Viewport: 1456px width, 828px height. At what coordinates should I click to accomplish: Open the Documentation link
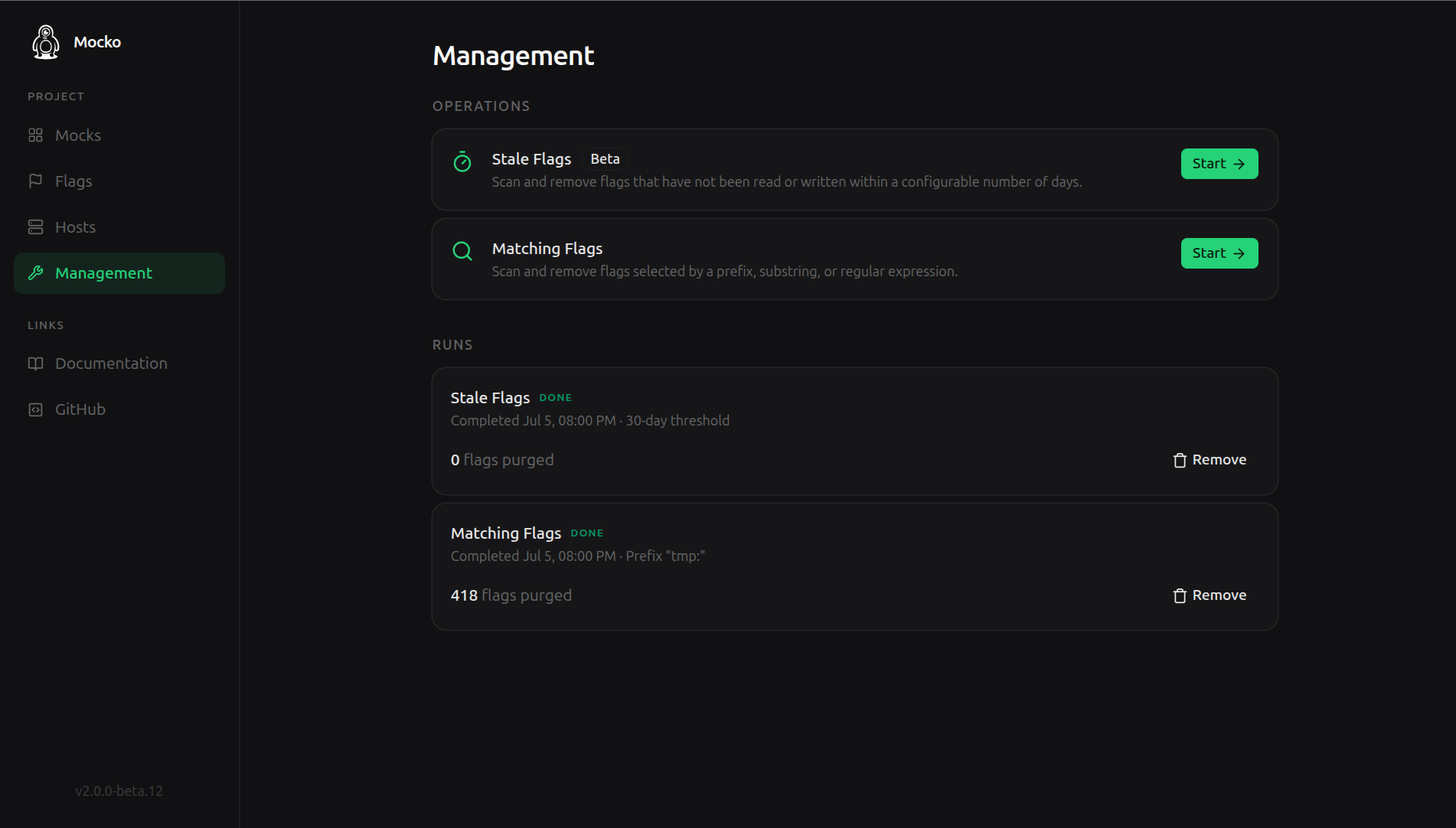[119, 363]
